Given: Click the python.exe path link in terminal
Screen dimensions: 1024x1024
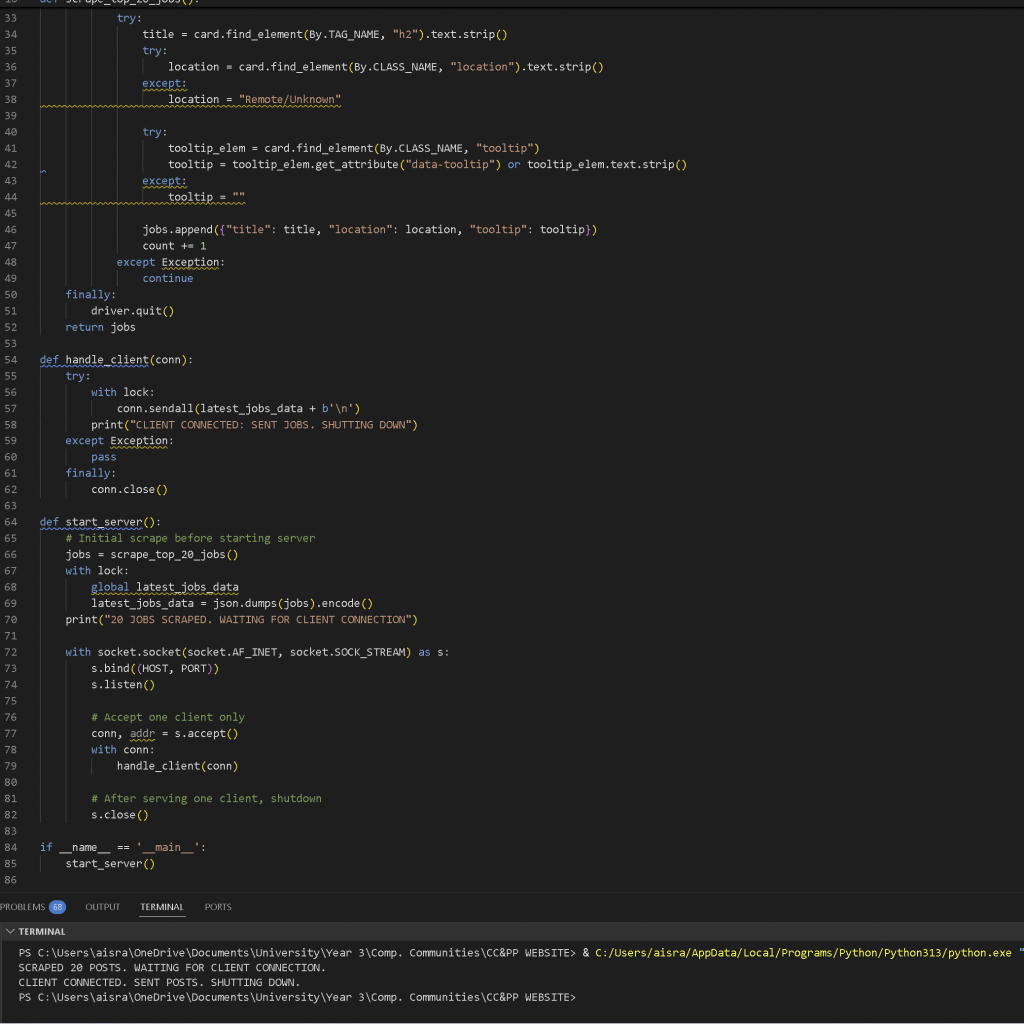Looking at the screenshot, I should tap(803, 953).
